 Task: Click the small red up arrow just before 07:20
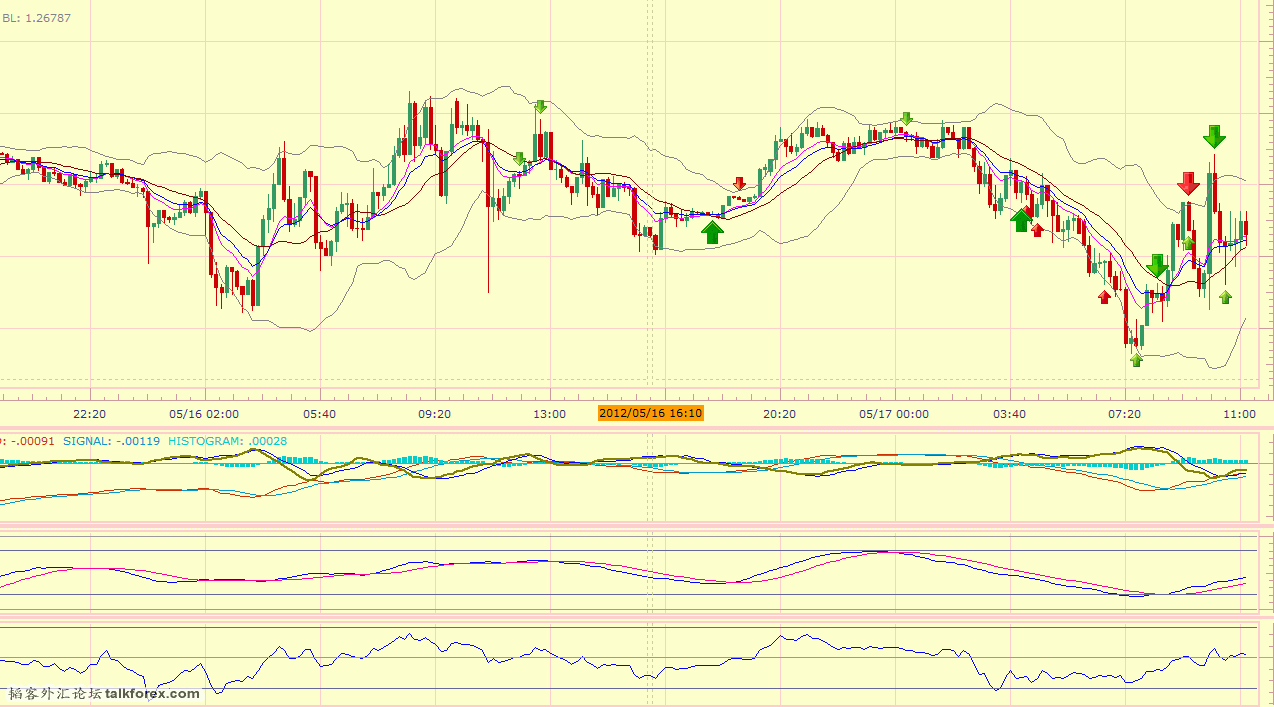point(1104,296)
